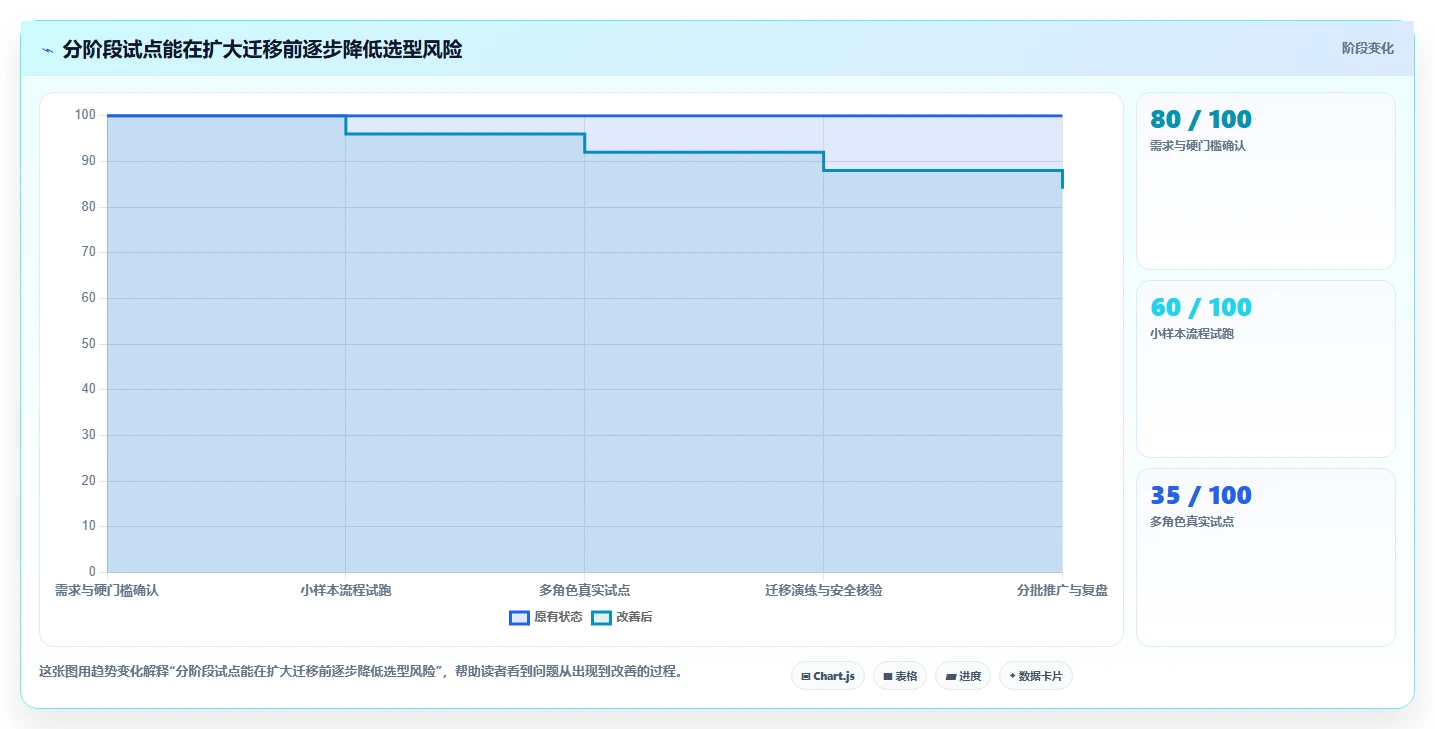Click the 需求与硬门槛确认 x-axis label
This screenshot has height=729, width=1435.
[107, 590]
